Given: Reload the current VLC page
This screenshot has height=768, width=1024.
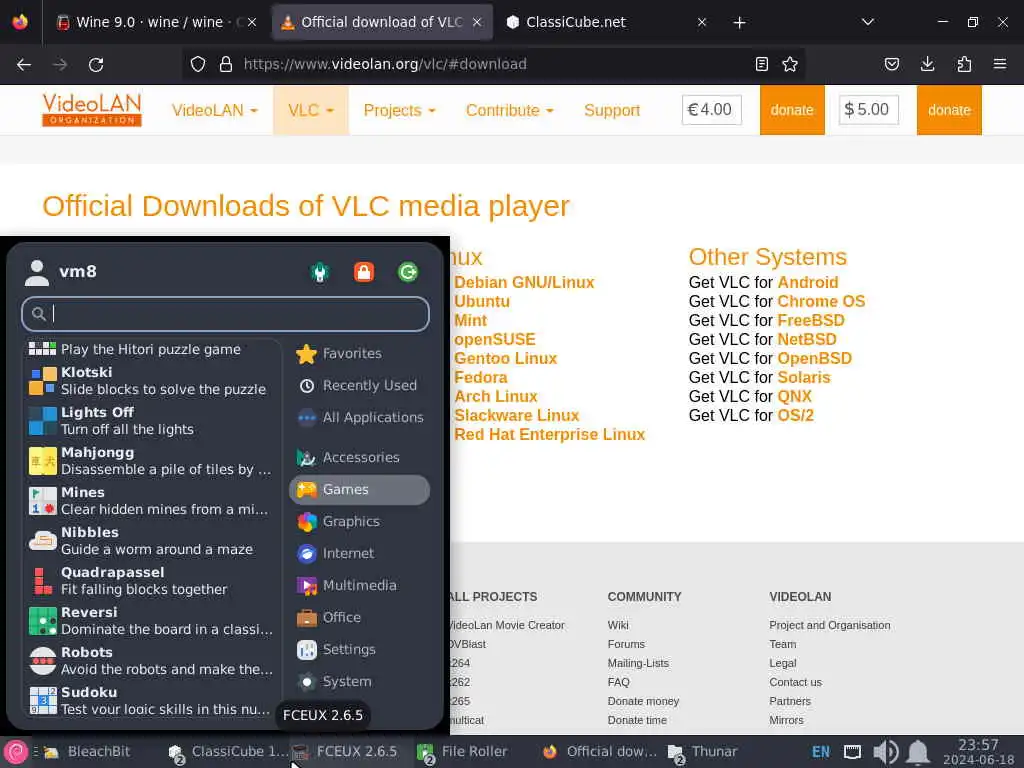Looking at the screenshot, I should point(96,65).
